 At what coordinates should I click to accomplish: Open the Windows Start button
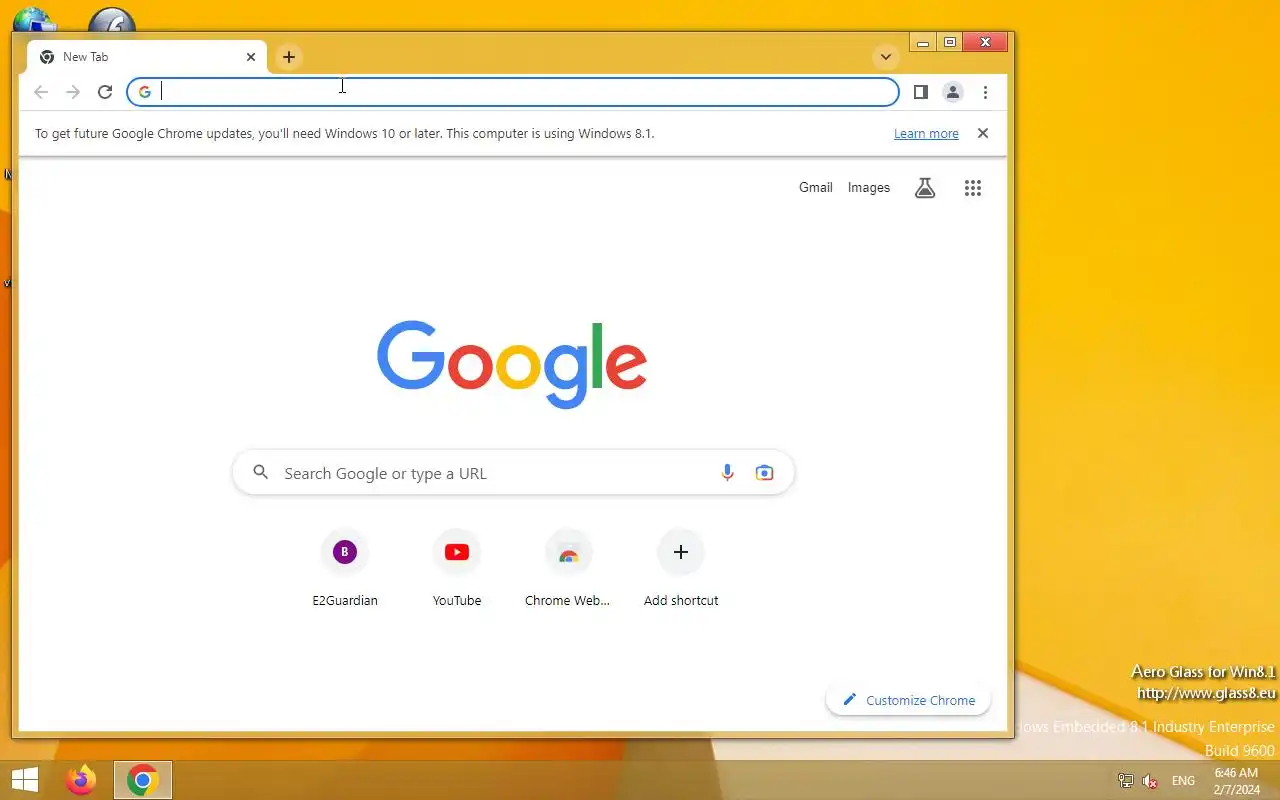[24, 780]
